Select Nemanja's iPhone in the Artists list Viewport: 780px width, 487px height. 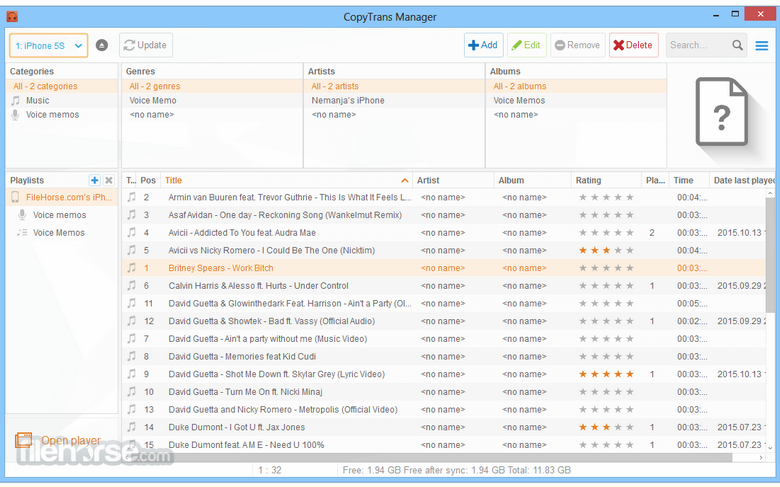coord(394,100)
